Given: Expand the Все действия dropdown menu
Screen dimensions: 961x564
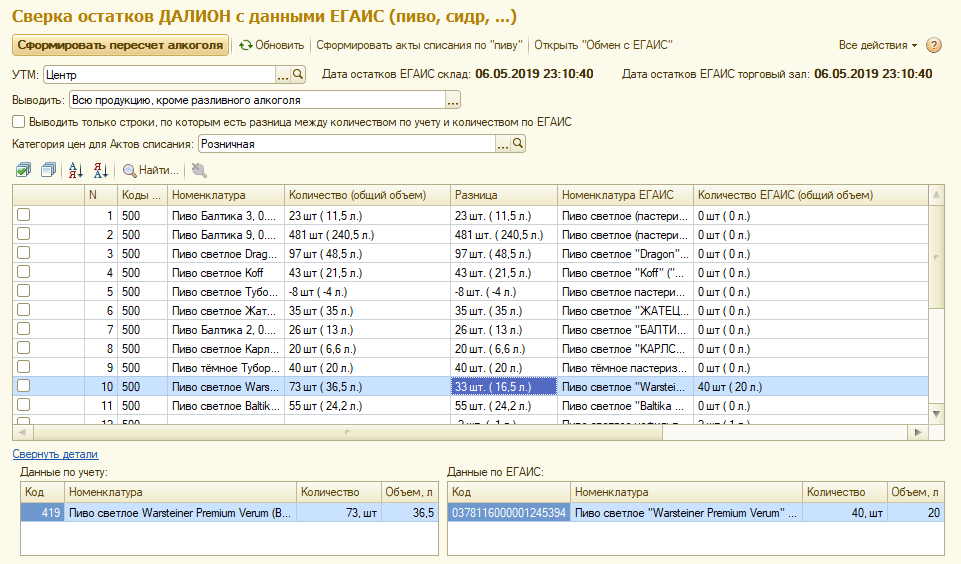Looking at the screenshot, I should (x=877, y=45).
